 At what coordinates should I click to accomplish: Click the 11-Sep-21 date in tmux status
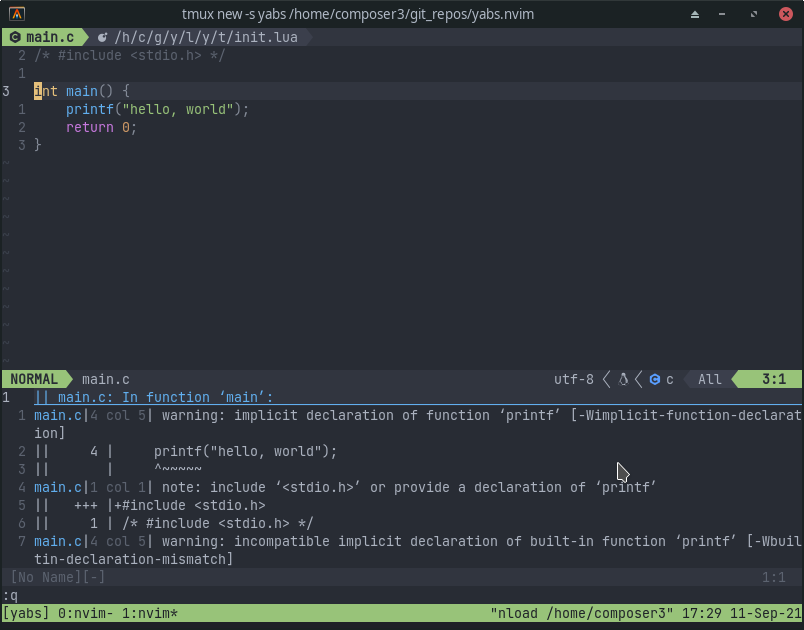point(766,613)
